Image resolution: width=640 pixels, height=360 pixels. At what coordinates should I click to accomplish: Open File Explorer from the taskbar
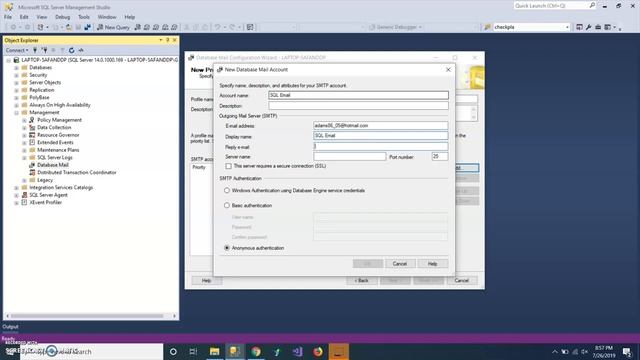pyautogui.click(x=214, y=351)
